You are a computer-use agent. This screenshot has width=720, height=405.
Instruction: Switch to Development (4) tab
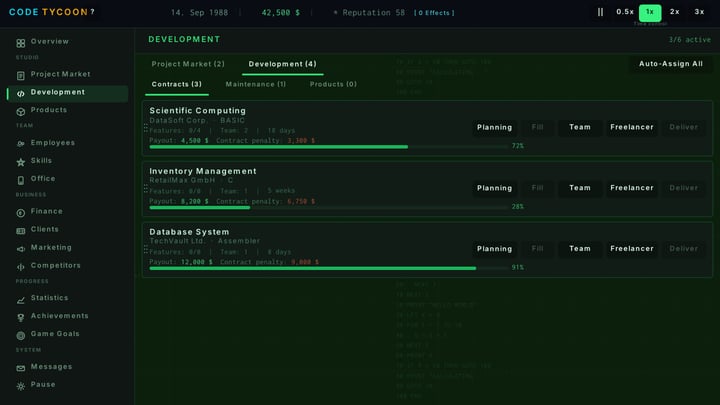tap(282, 64)
